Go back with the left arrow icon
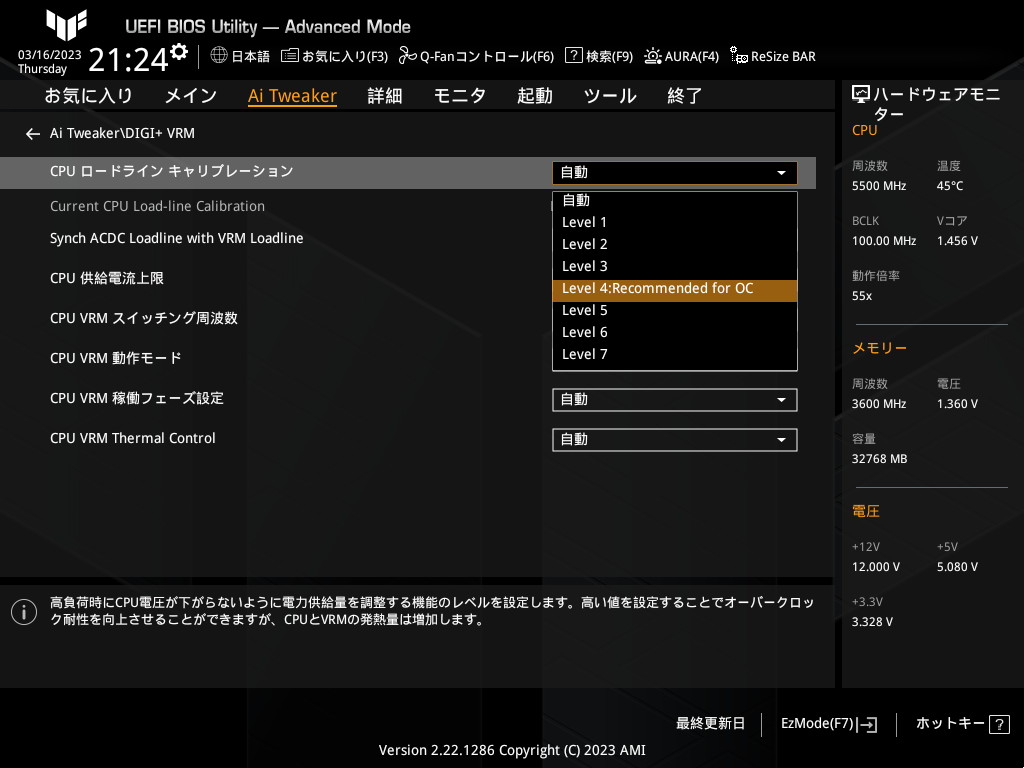 [x=33, y=134]
